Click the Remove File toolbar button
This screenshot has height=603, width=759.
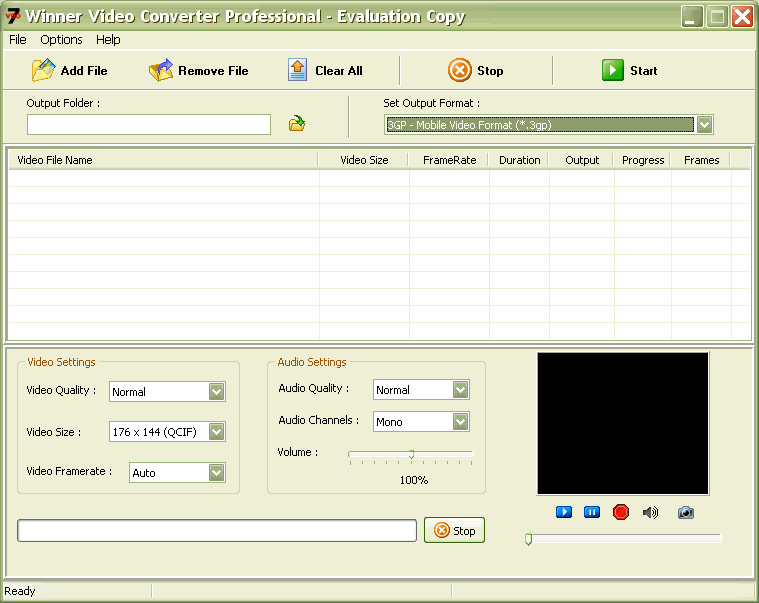point(198,71)
